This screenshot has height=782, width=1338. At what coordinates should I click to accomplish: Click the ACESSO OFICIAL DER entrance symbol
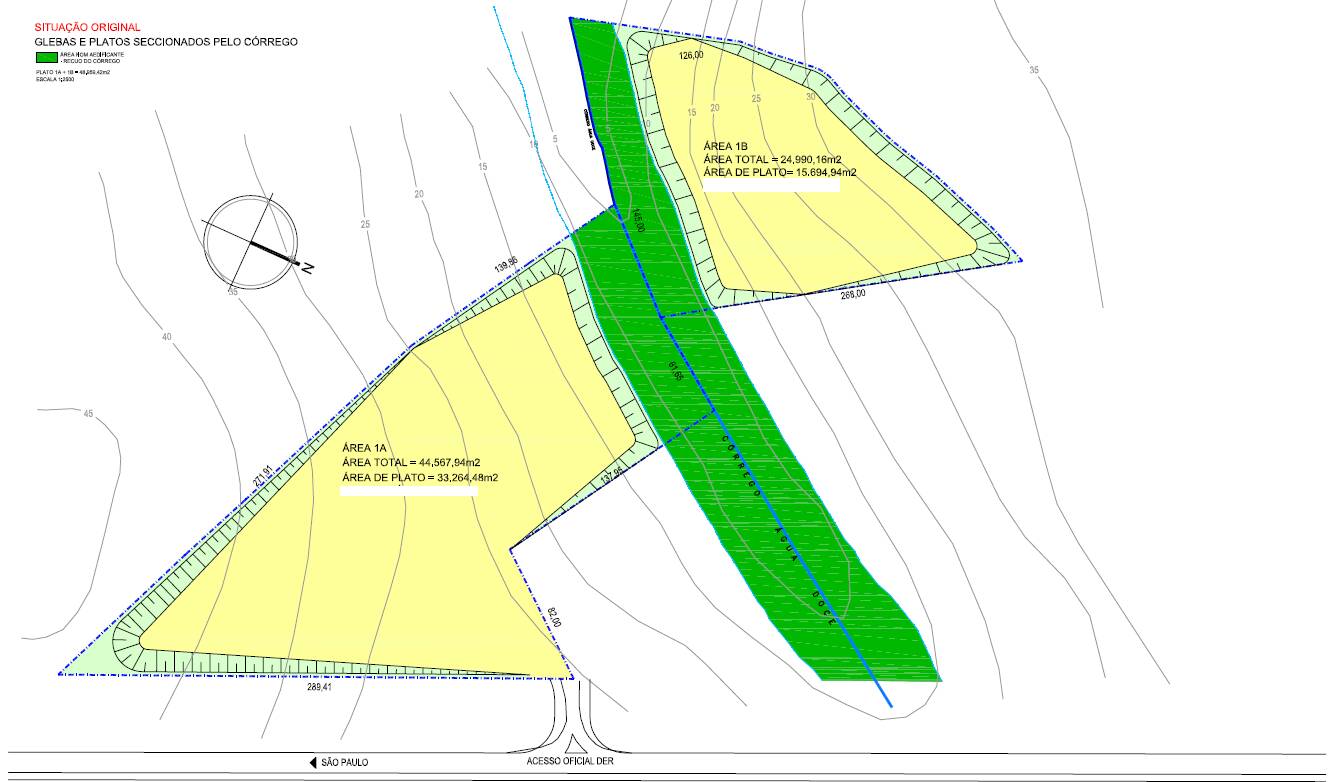coord(575,744)
